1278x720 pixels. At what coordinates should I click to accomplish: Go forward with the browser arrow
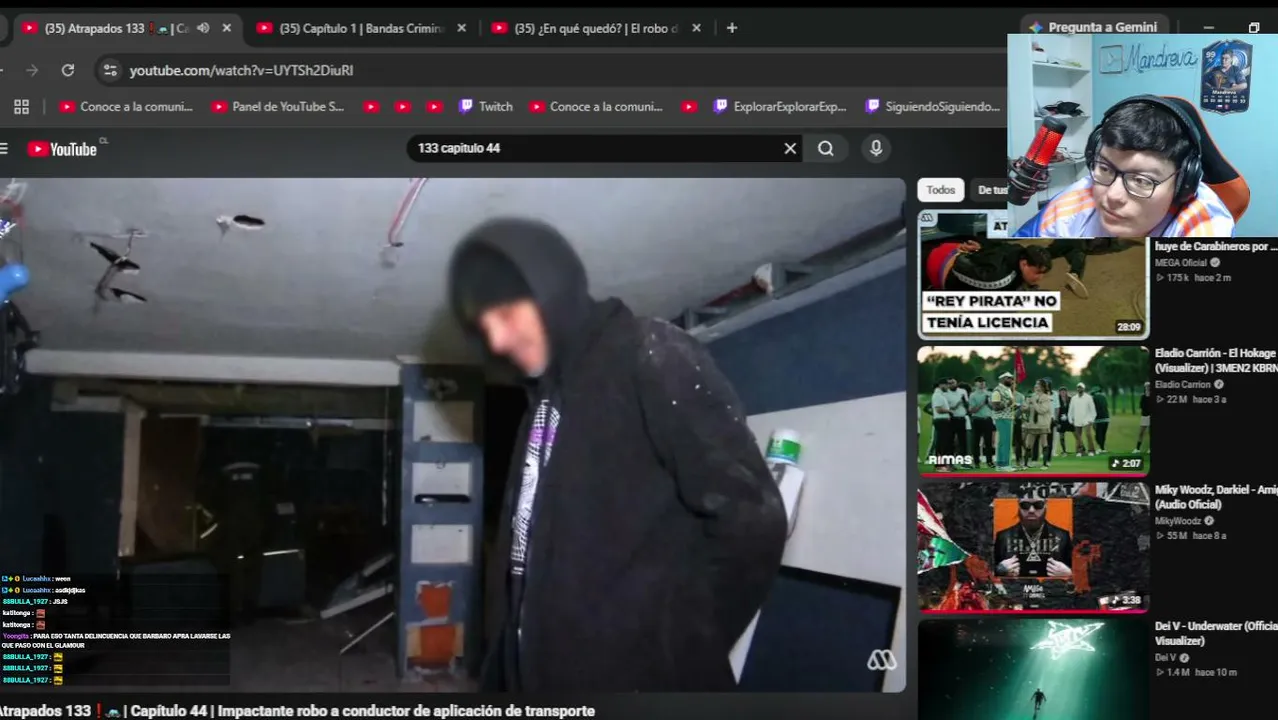tap(32, 70)
